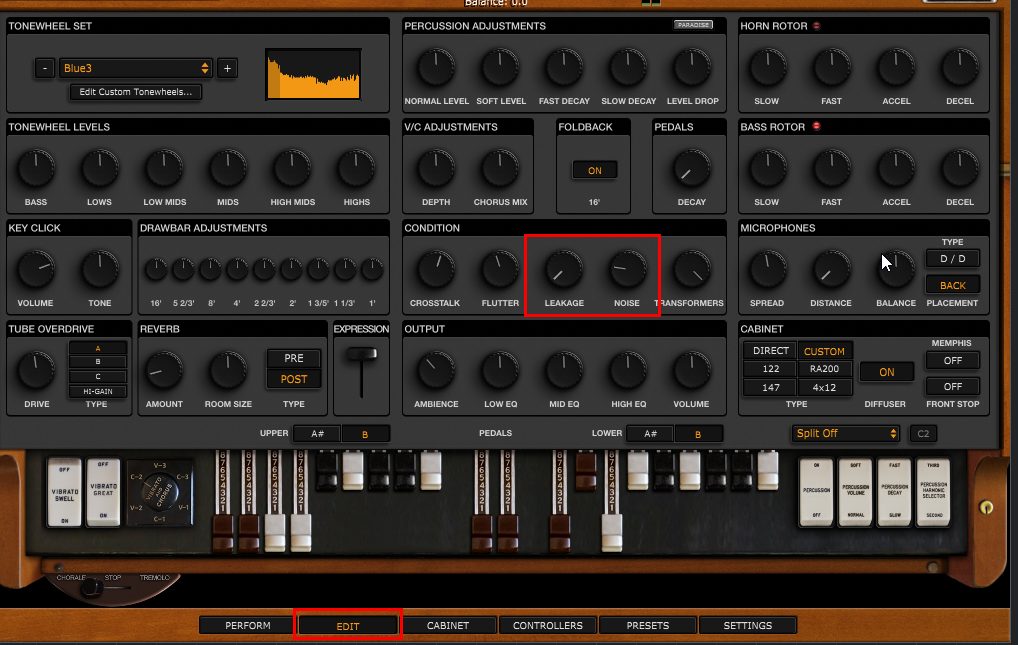Viewport: 1018px width, 645px height.
Task: Select the DIRECT cabinet type
Action: pos(771,351)
